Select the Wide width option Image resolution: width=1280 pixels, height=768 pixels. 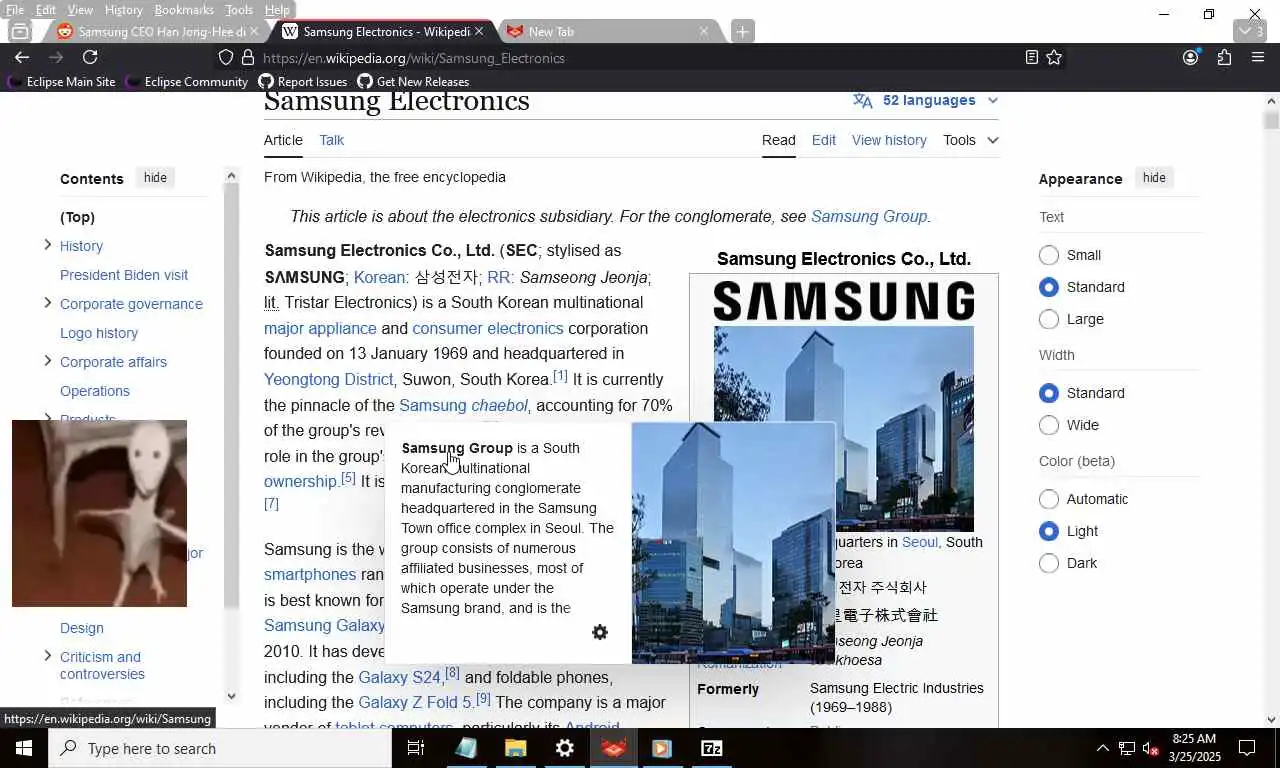click(1049, 425)
